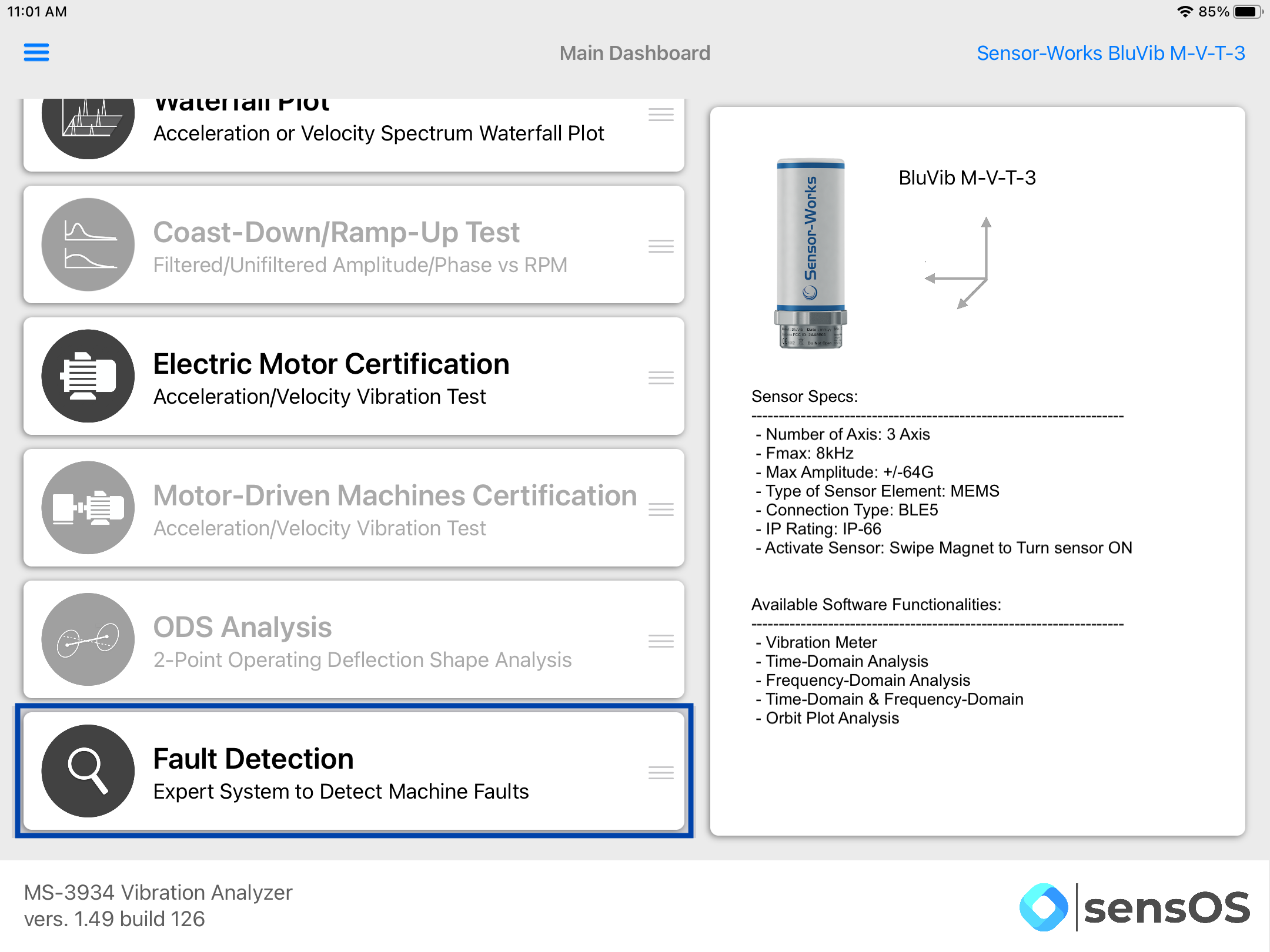
Task: Tap 'Max Amplitude: +/-64G' line
Action: 844,472
